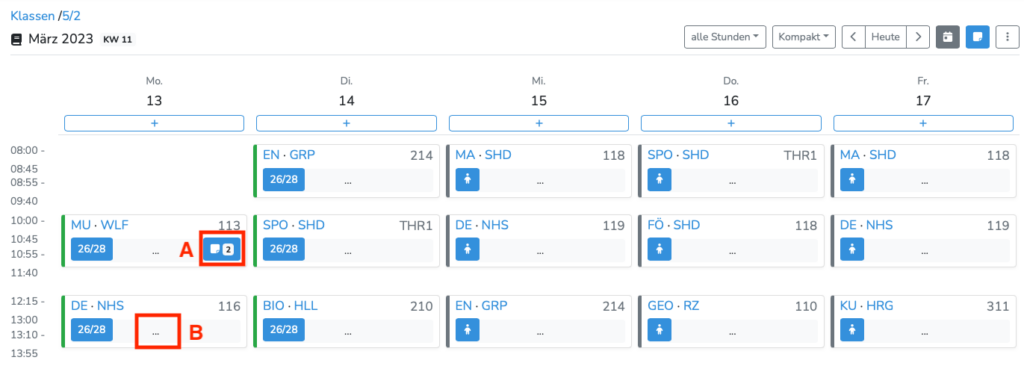Open the Klassen breadcrumb link
The width and height of the screenshot is (1024, 366).
[33, 15]
